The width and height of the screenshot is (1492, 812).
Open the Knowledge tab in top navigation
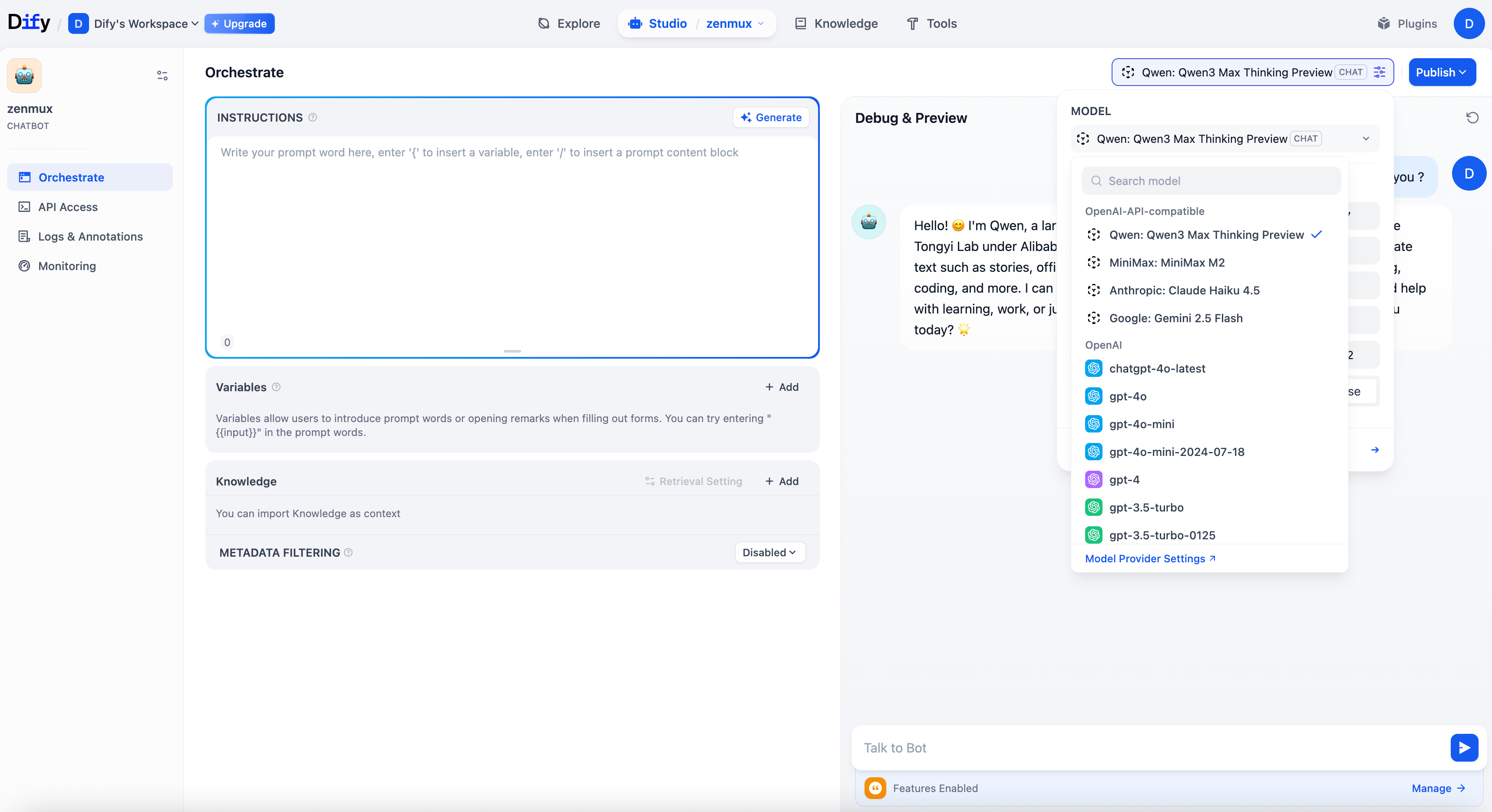tap(836, 24)
